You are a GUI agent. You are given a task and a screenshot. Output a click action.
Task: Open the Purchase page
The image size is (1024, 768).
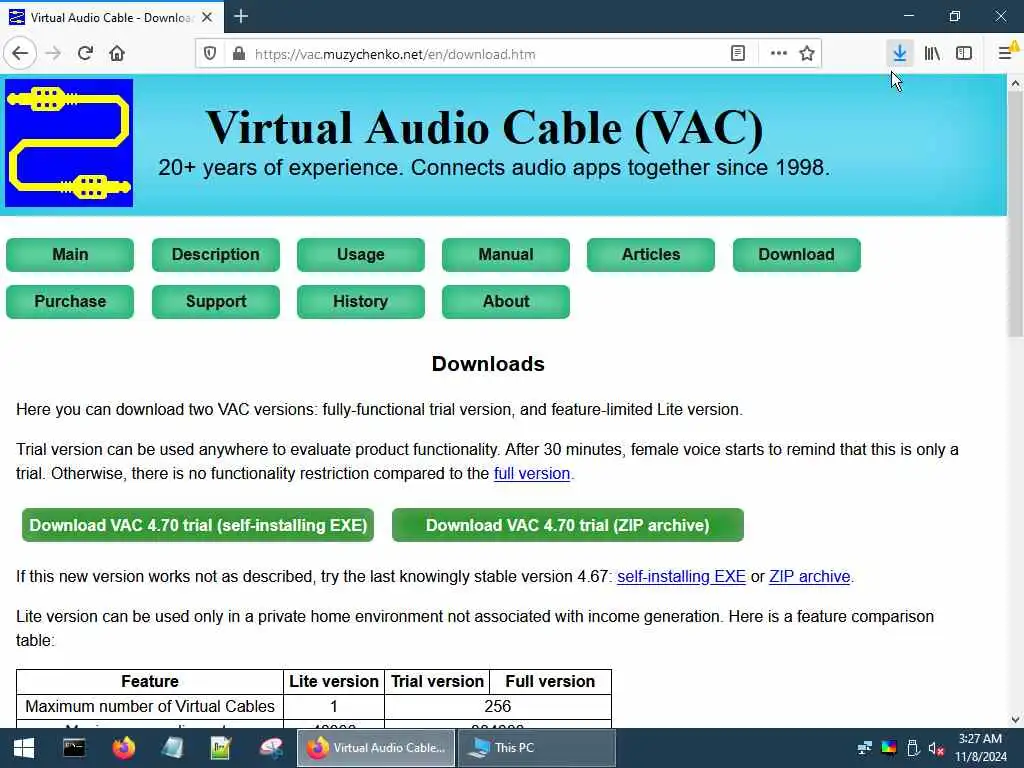(x=70, y=301)
